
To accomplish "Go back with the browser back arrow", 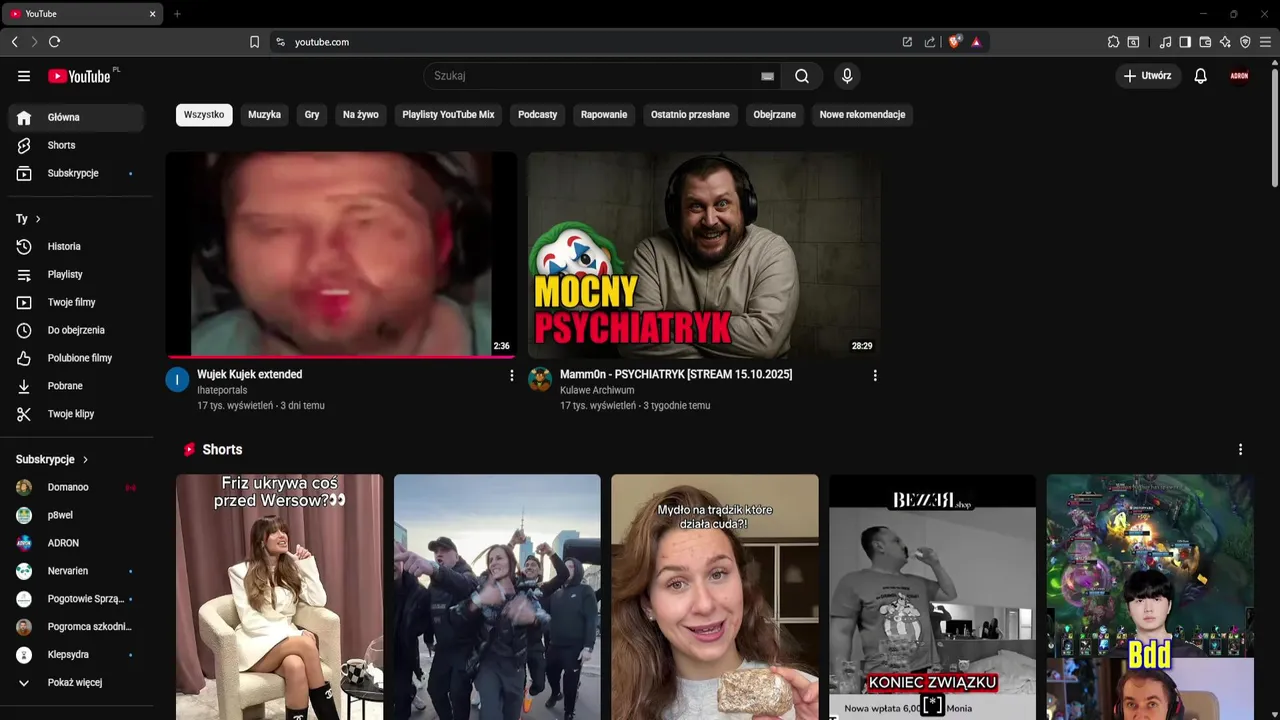I will (14, 42).
